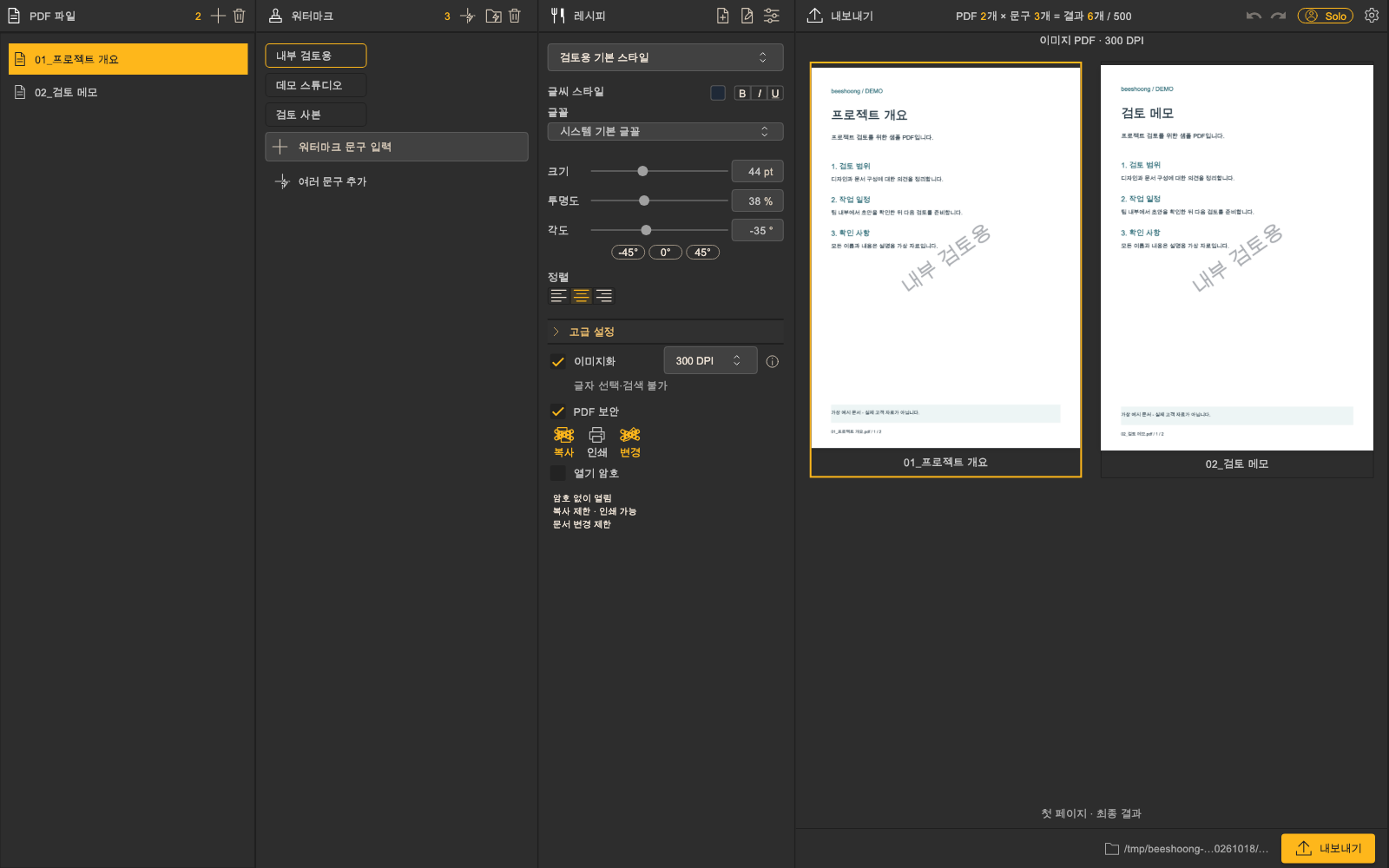
Task: Create new recipe document icon
Action: pyautogui.click(x=722, y=16)
